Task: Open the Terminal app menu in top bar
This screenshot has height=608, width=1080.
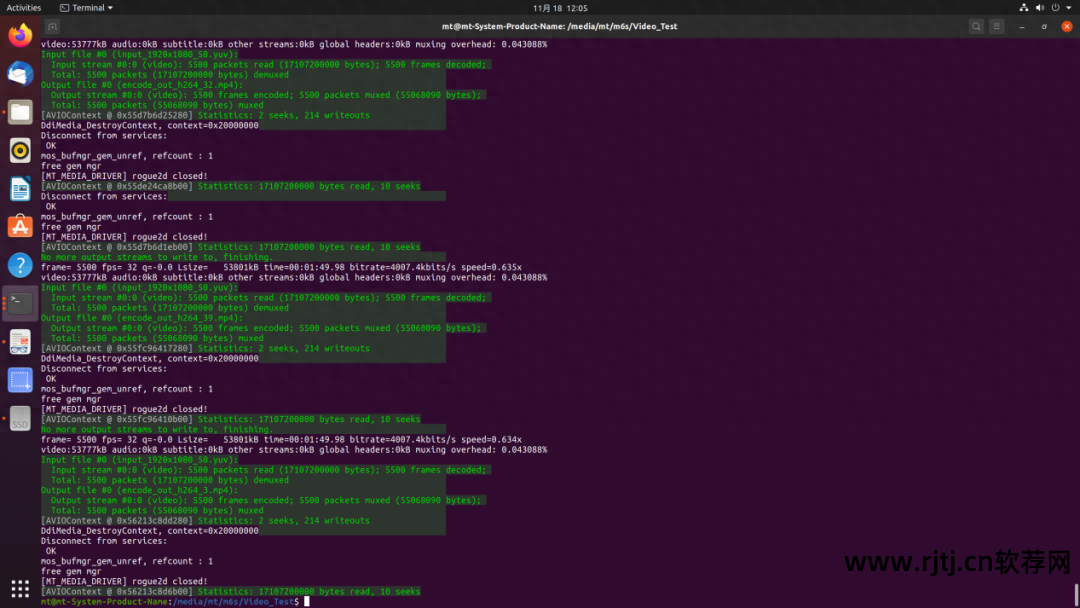Action: click(x=86, y=8)
